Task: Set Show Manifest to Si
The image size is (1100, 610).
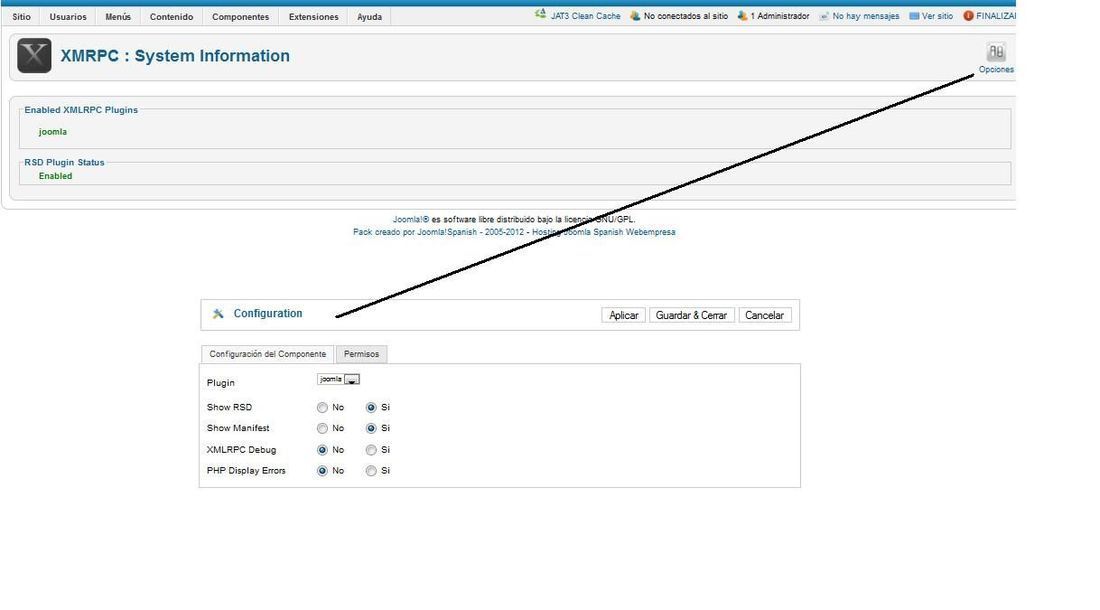Action: click(x=371, y=428)
